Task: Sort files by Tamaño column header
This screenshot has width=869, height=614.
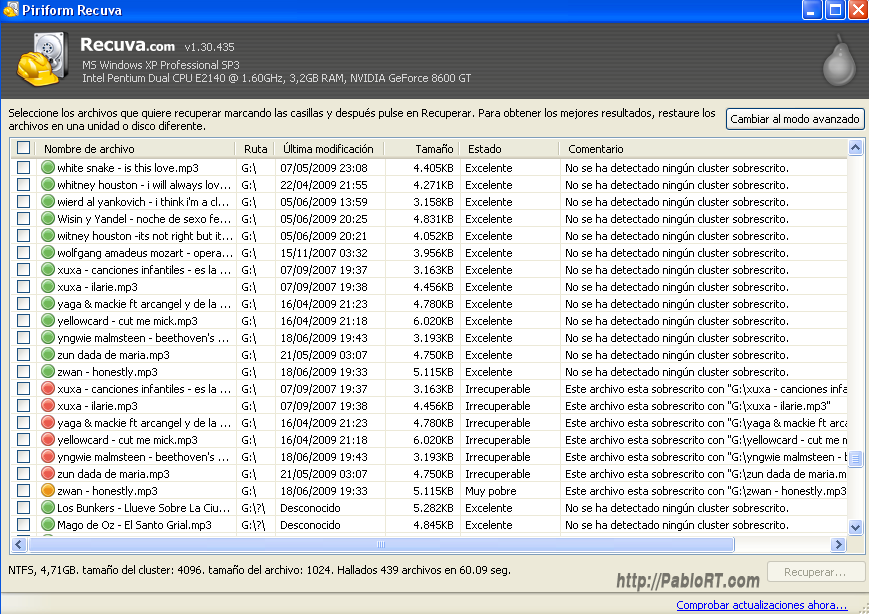Action: click(x=422, y=149)
